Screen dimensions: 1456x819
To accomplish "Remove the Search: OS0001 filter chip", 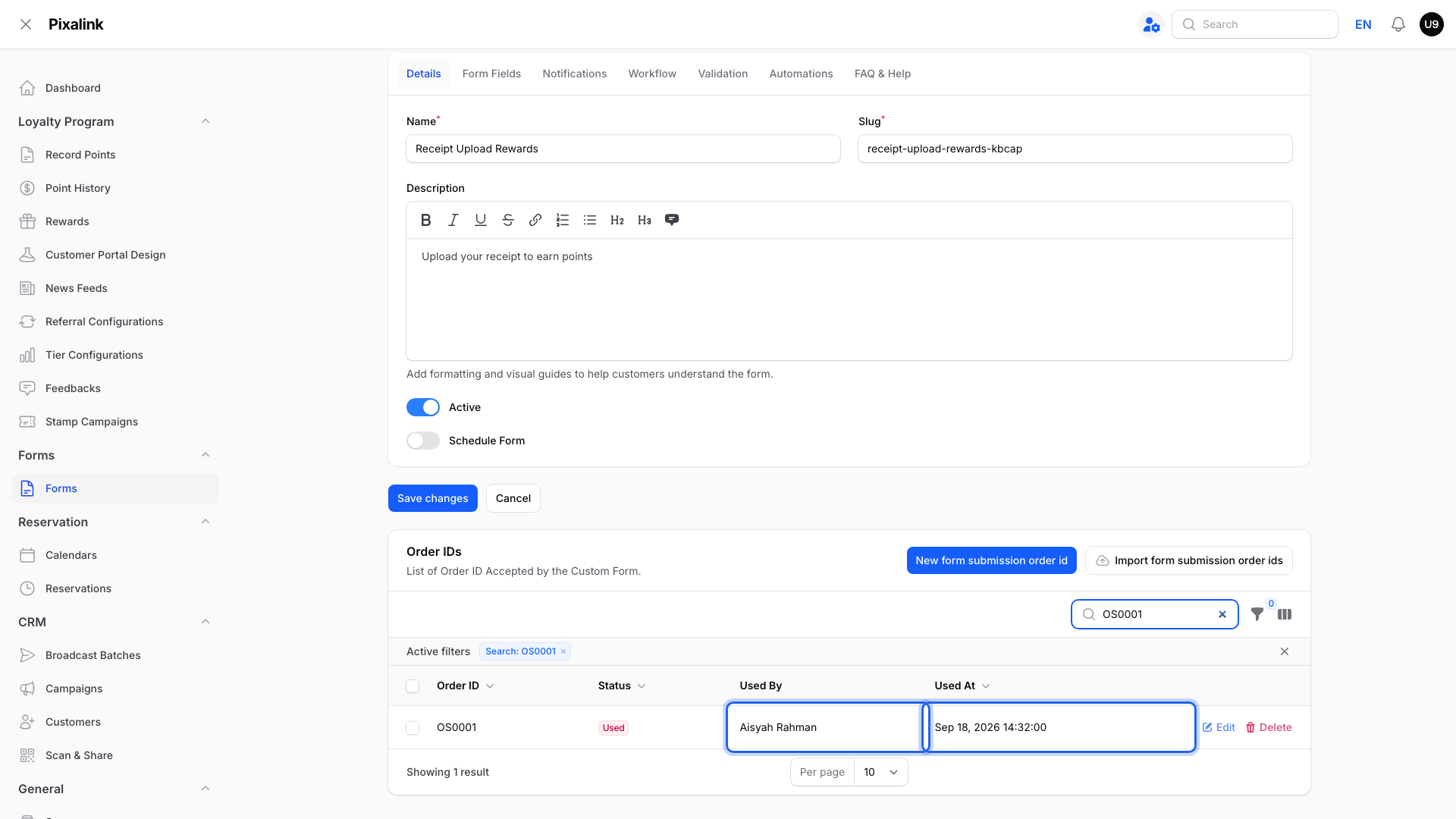I will [x=563, y=651].
